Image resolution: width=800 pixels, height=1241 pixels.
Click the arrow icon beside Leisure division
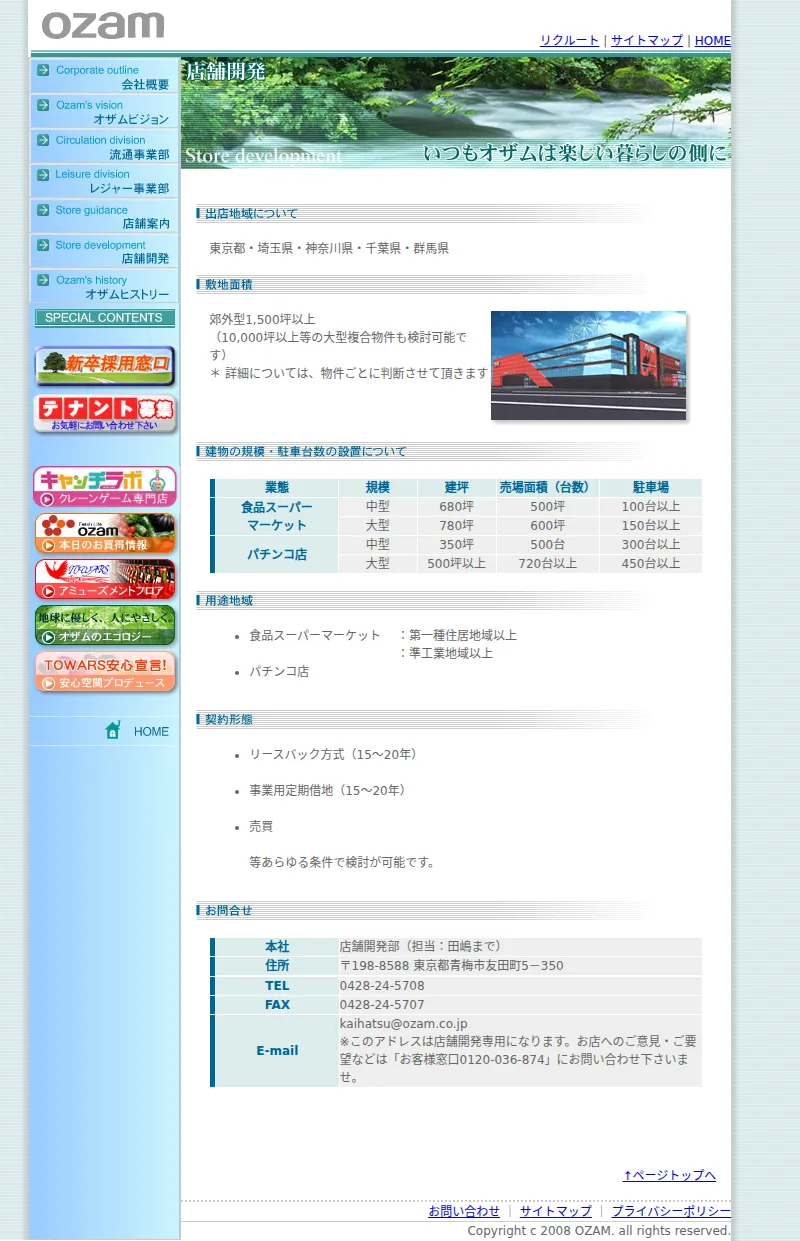43,175
